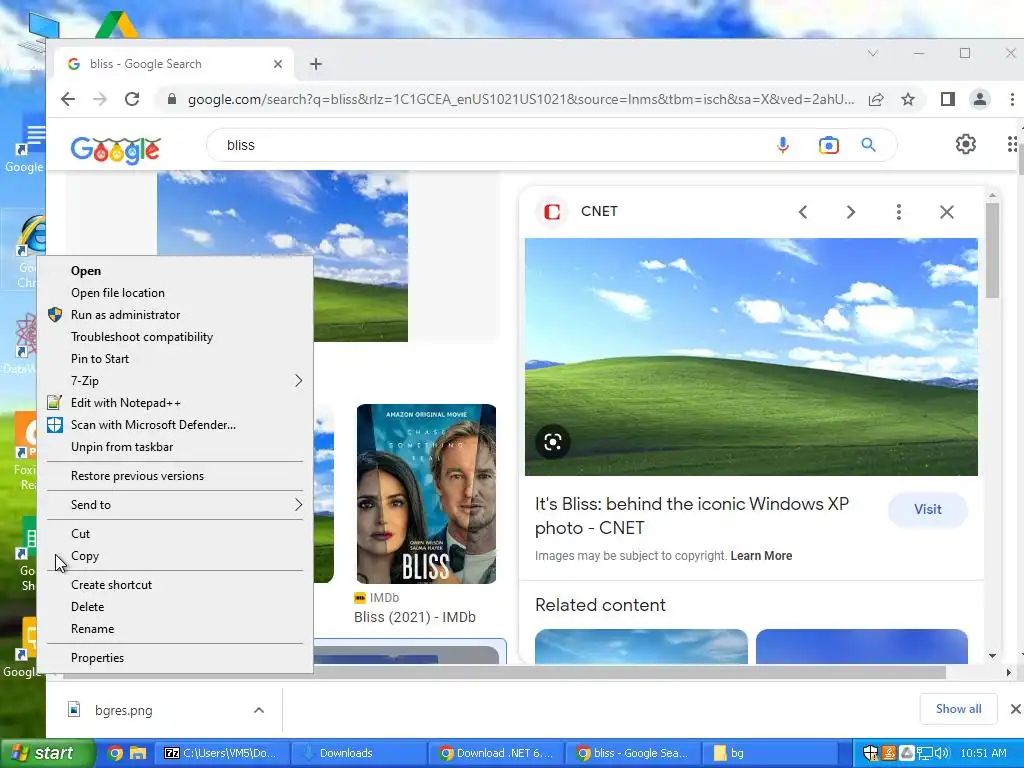Open a new Chrome tab
The width and height of the screenshot is (1024, 768).
pos(315,64)
